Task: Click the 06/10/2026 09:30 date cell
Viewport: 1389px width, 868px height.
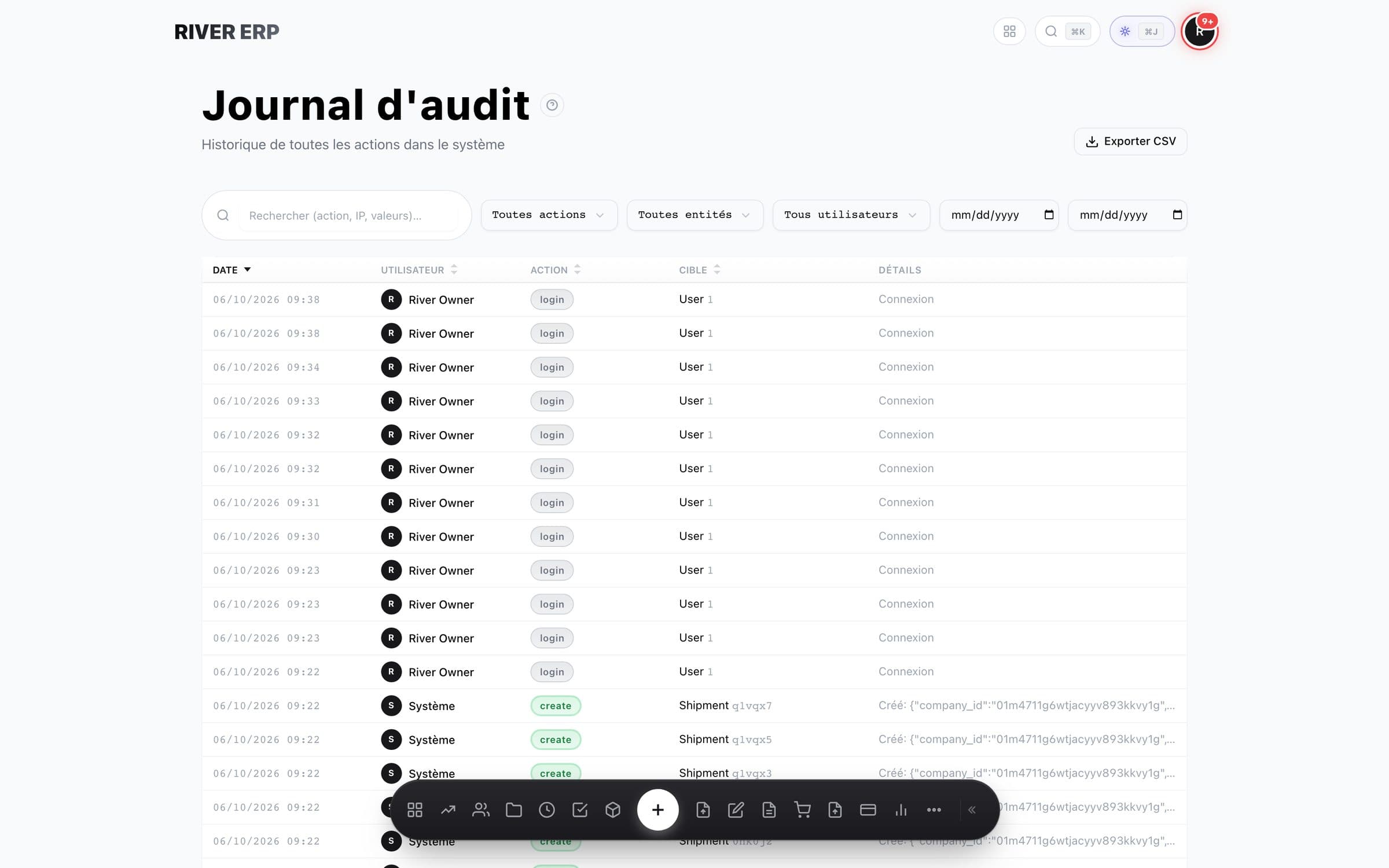Action: [266, 536]
